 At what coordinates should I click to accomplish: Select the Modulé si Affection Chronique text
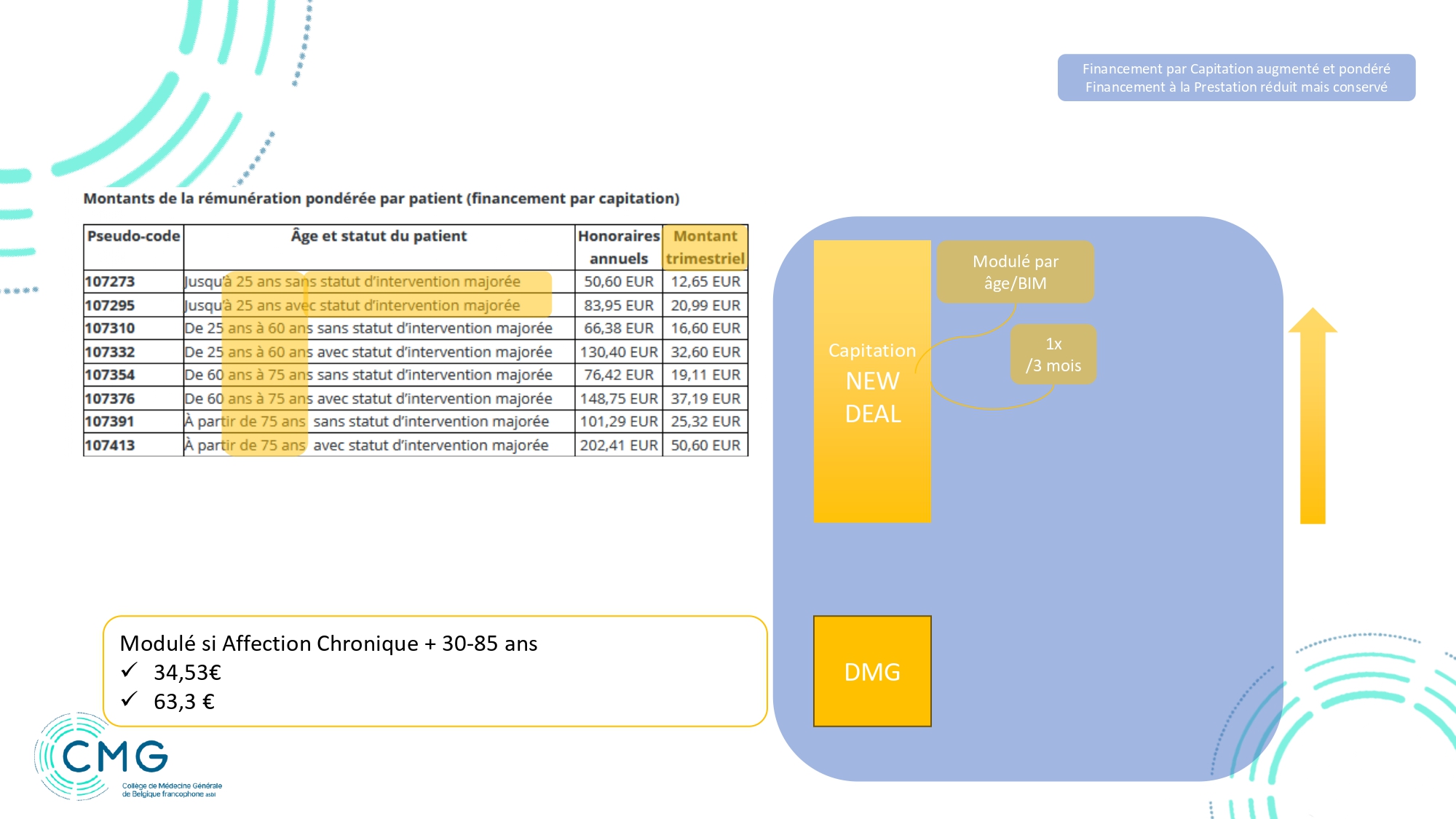tap(328, 644)
